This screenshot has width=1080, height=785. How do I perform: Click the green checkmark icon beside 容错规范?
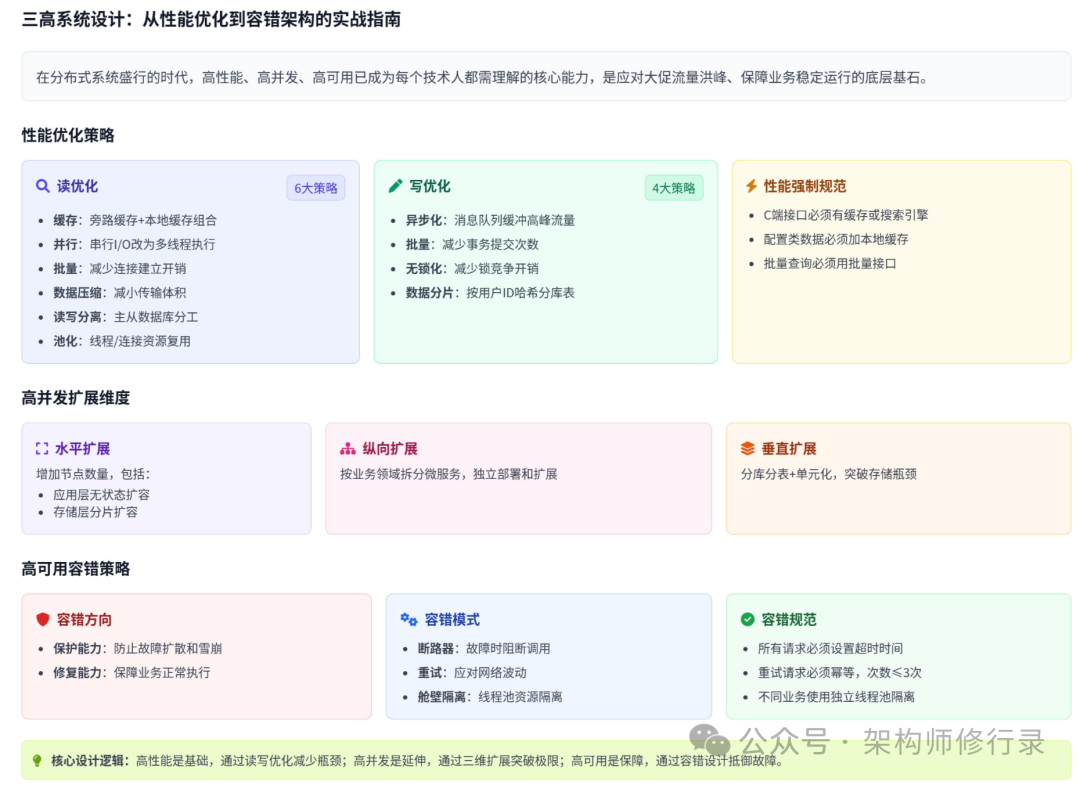(x=747, y=620)
